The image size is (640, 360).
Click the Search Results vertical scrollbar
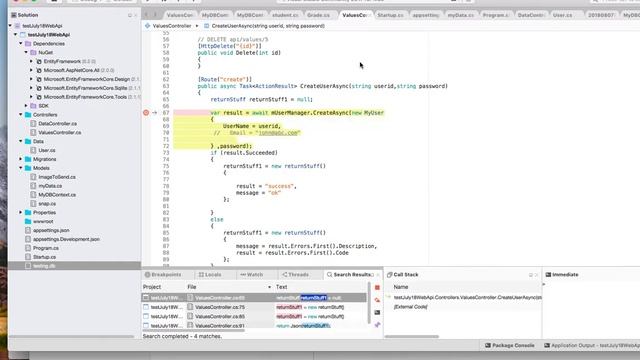[369, 304]
